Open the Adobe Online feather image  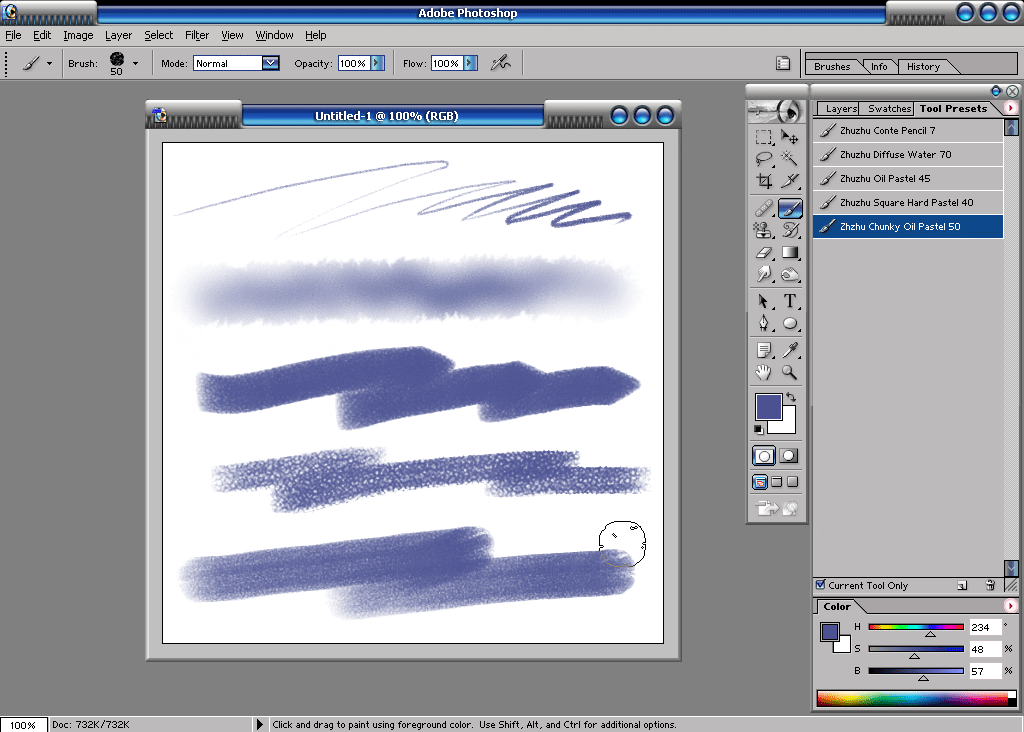coord(776,112)
